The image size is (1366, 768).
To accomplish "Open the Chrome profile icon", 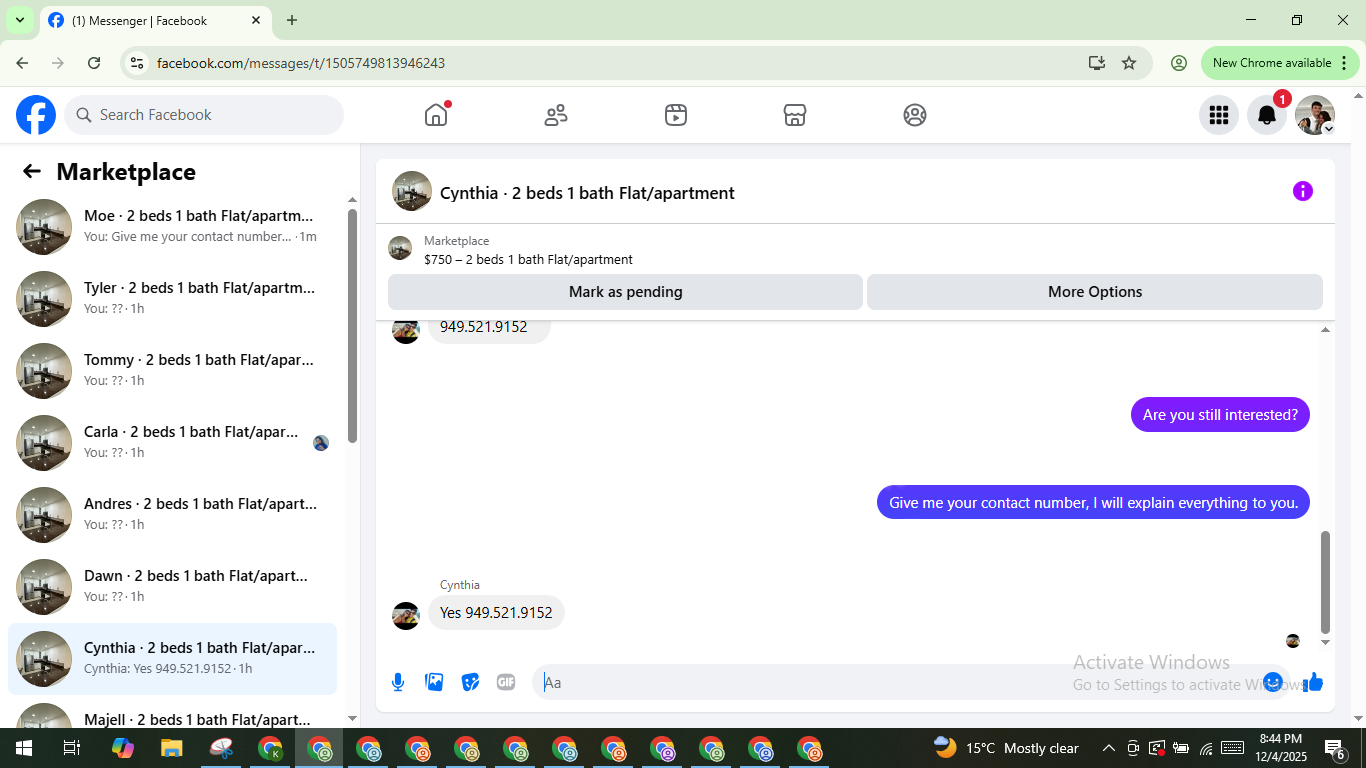I will click(1179, 63).
